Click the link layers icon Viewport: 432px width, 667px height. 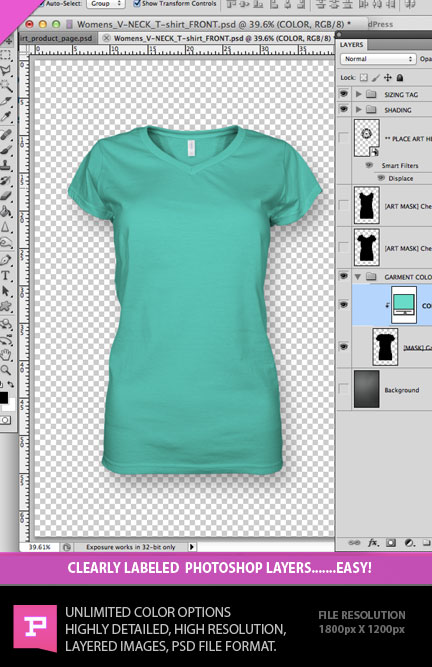pos(354,543)
